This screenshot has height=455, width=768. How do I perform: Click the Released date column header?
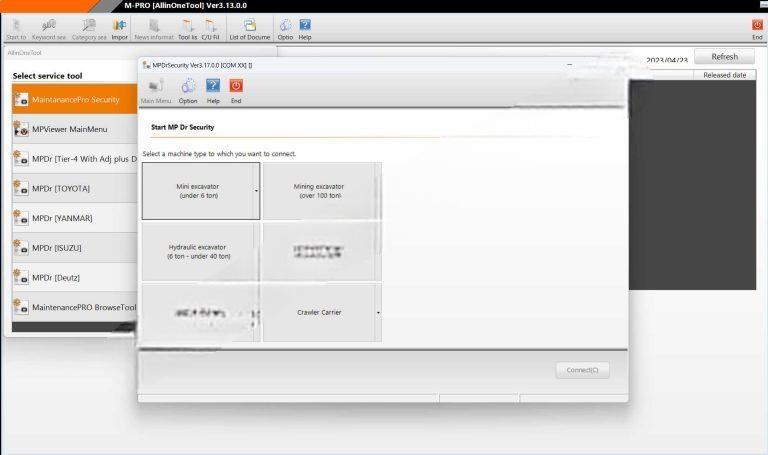pyautogui.click(x=724, y=75)
